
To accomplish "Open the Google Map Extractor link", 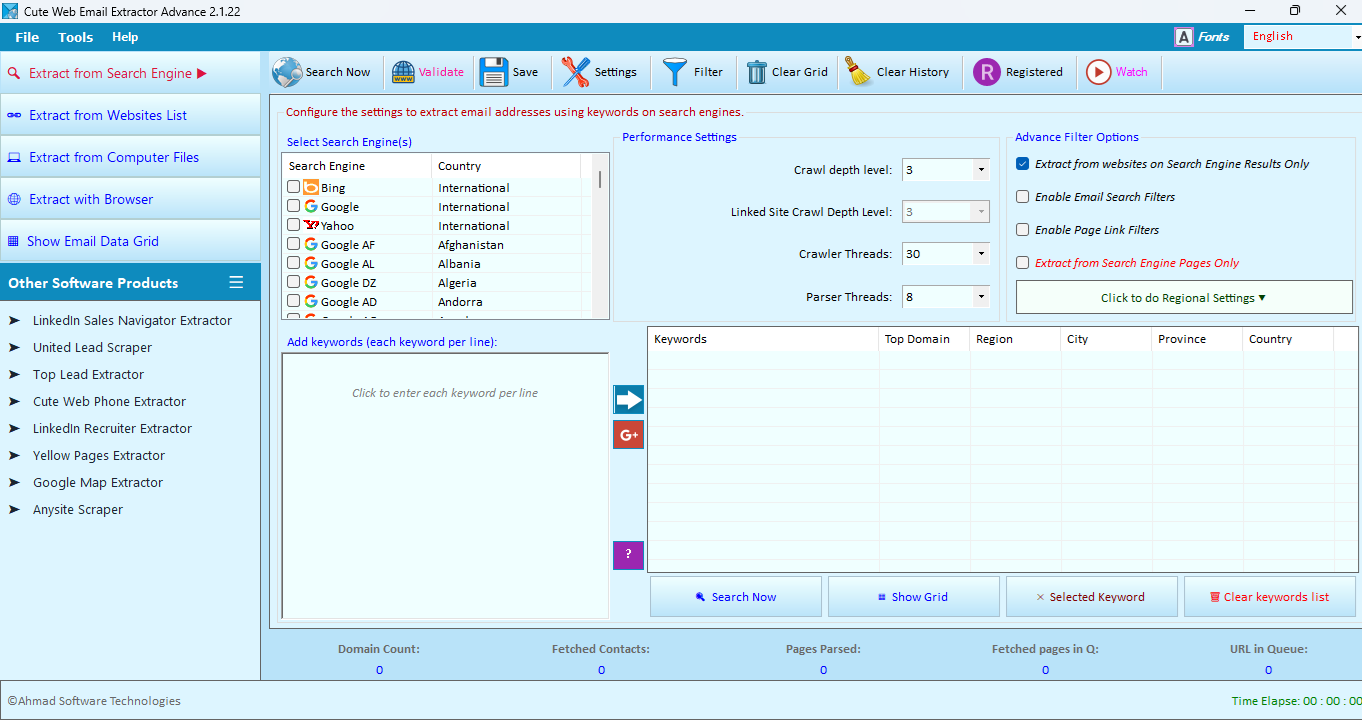I will click(x=98, y=482).
